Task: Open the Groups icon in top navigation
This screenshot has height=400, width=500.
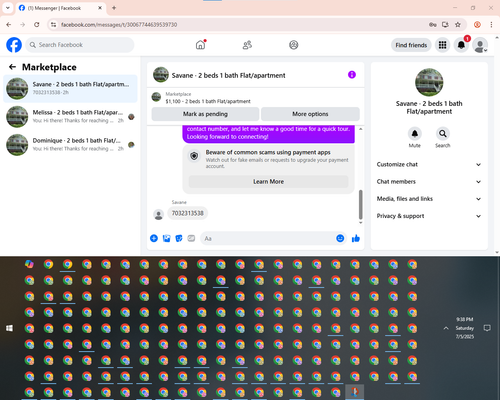Action: (294, 45)
